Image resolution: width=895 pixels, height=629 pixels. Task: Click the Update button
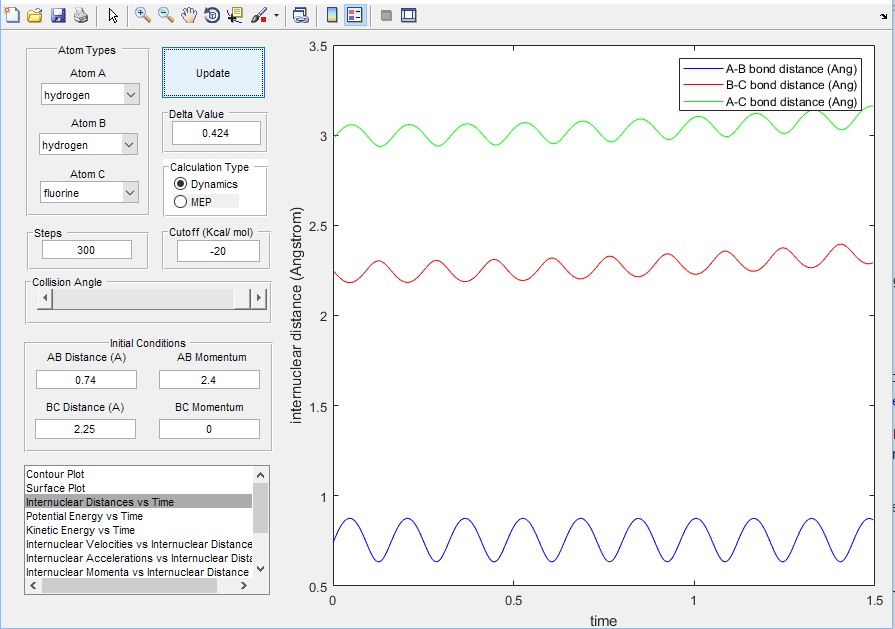(x=213, y=73)
